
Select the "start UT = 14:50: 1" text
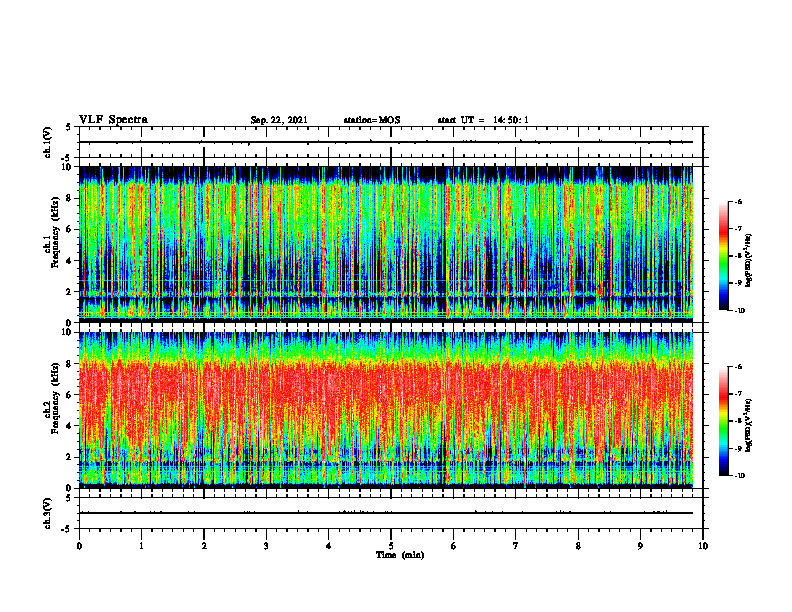(x=483, y=120)
